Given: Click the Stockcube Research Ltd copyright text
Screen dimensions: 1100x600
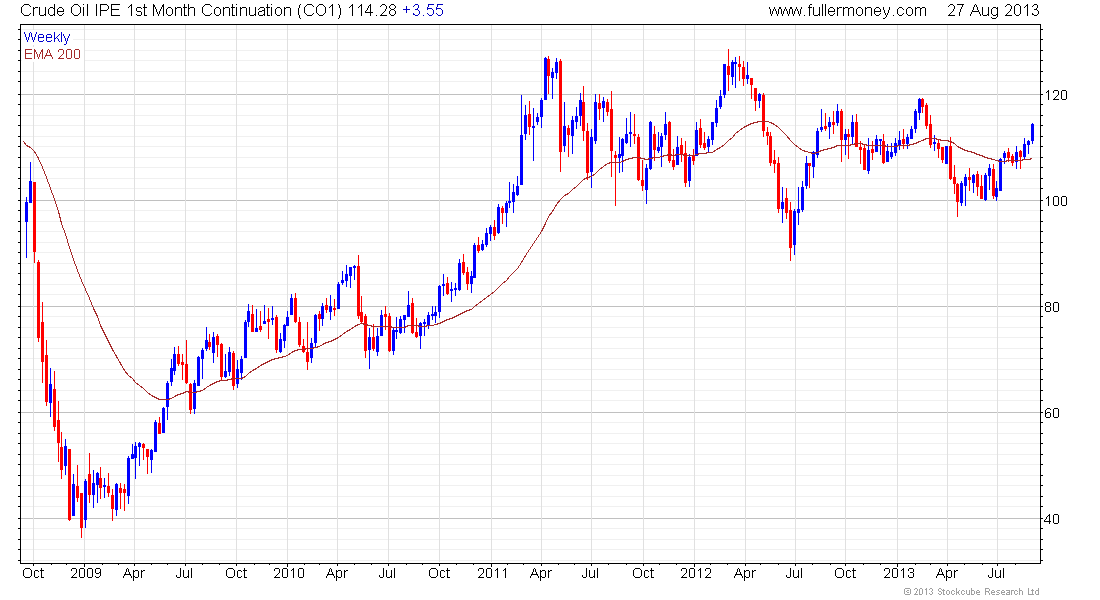Looking at the screenshot, I should [971, 592].
